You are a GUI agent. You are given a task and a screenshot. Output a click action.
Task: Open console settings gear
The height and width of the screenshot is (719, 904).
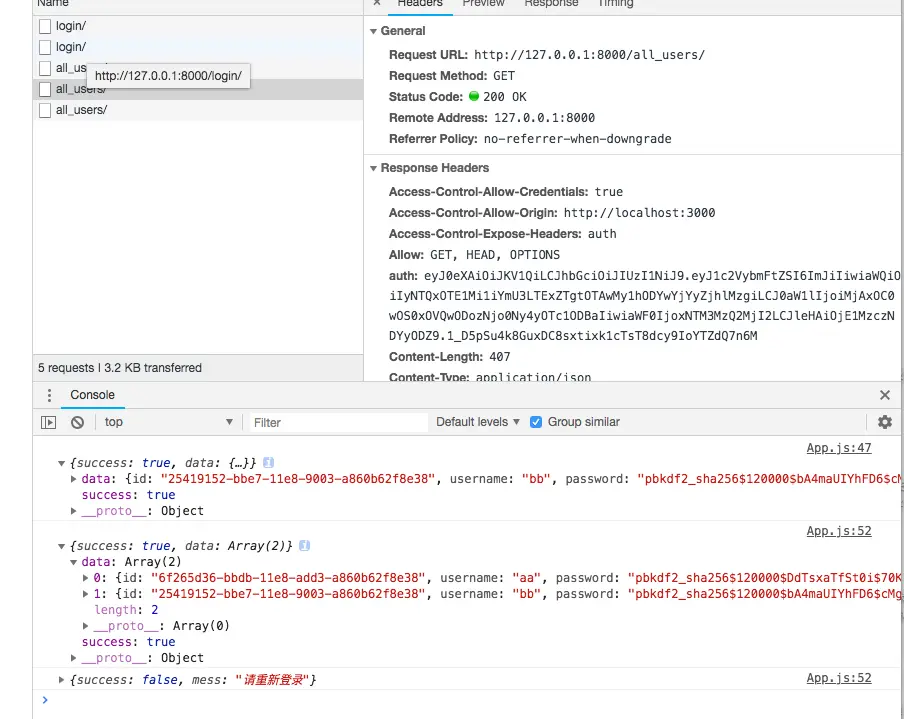(885, 422)
